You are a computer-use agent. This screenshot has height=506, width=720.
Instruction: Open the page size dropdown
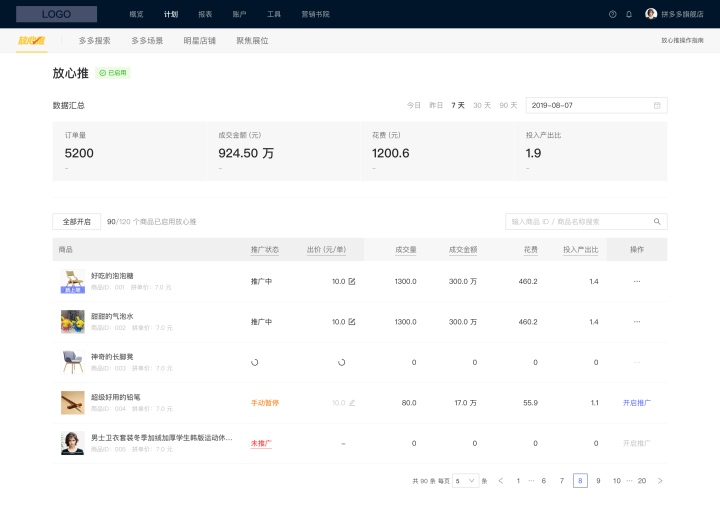[465, 481]
